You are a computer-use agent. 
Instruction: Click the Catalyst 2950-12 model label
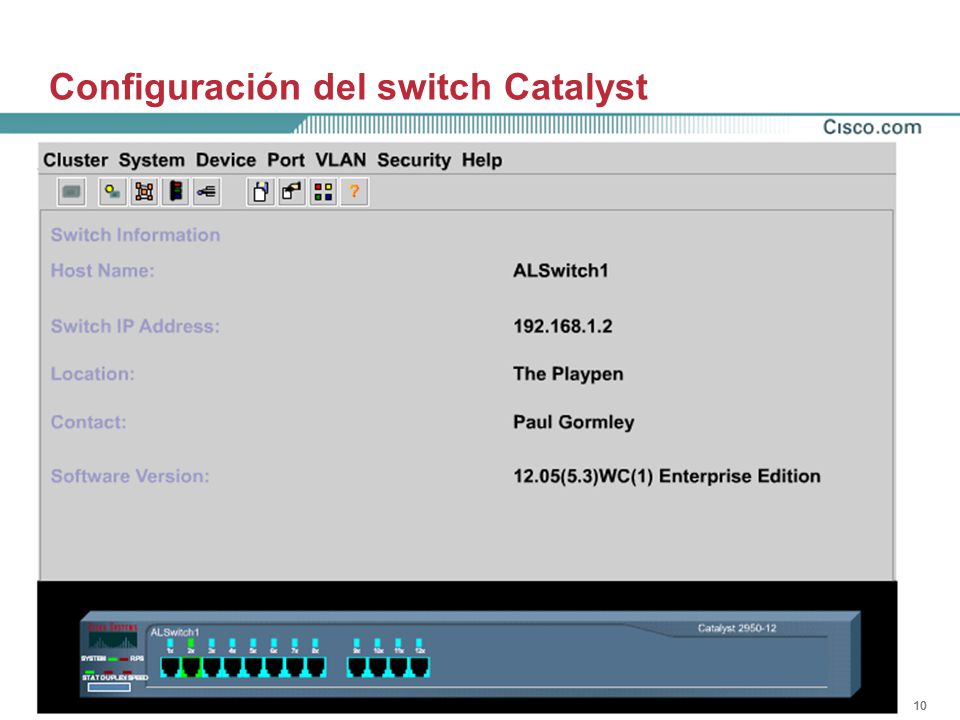pos(737,628)
